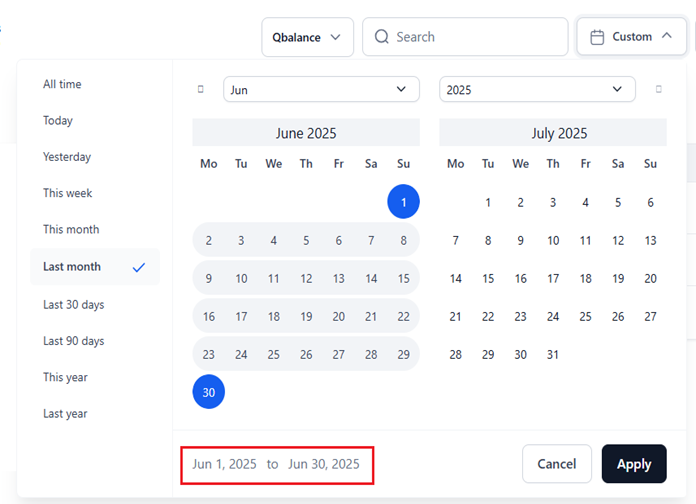
Task: Go to next month arrow icon
Action: [659, 89]
